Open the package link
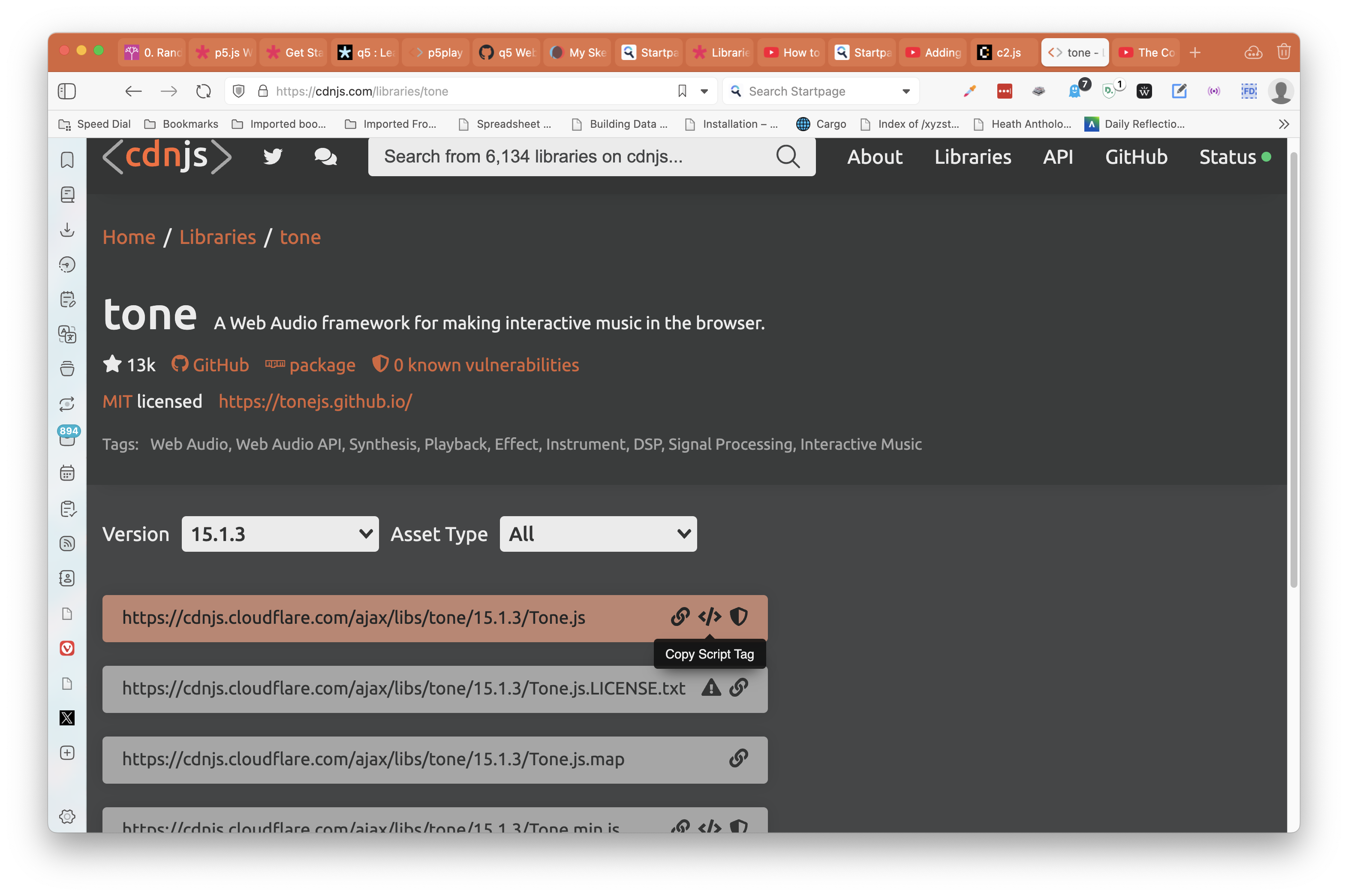This screenshot has width=1348, height=896. point(310,364)
